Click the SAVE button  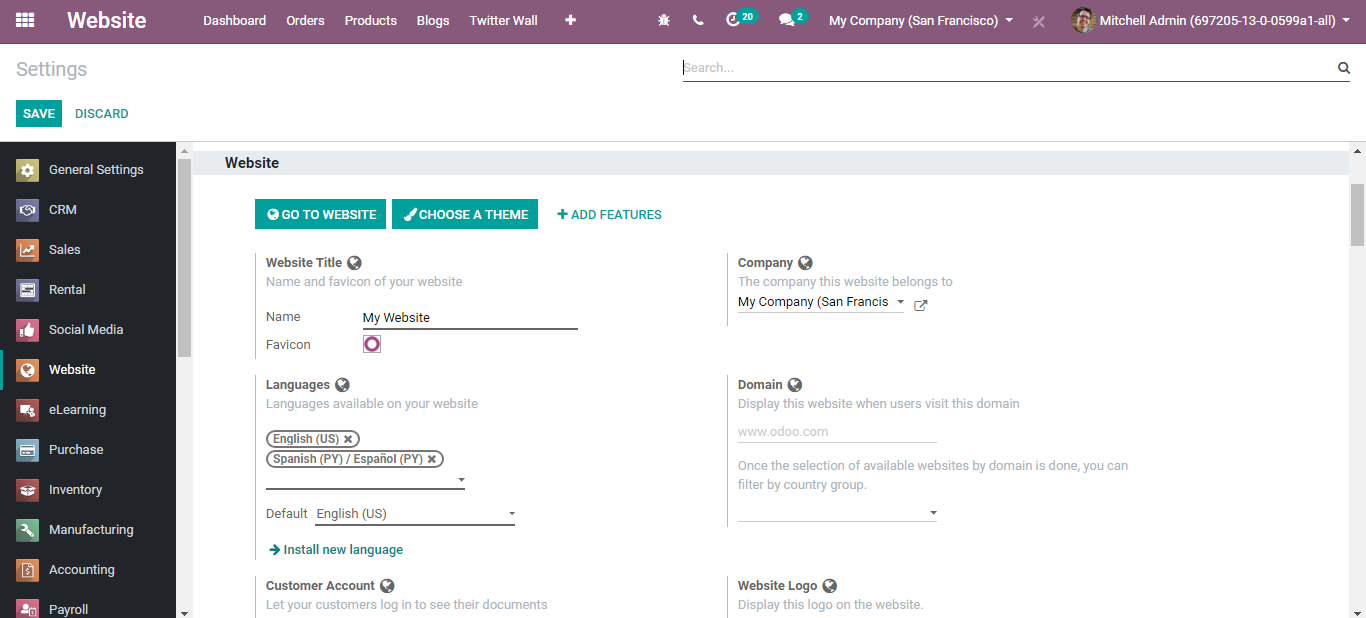click(39, 114)
